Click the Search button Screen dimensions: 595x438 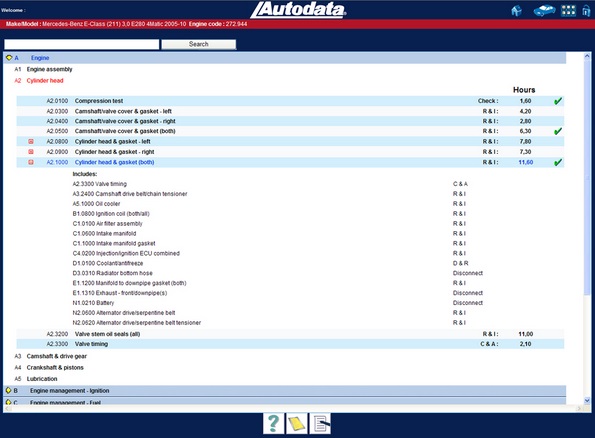click(198, 44)
